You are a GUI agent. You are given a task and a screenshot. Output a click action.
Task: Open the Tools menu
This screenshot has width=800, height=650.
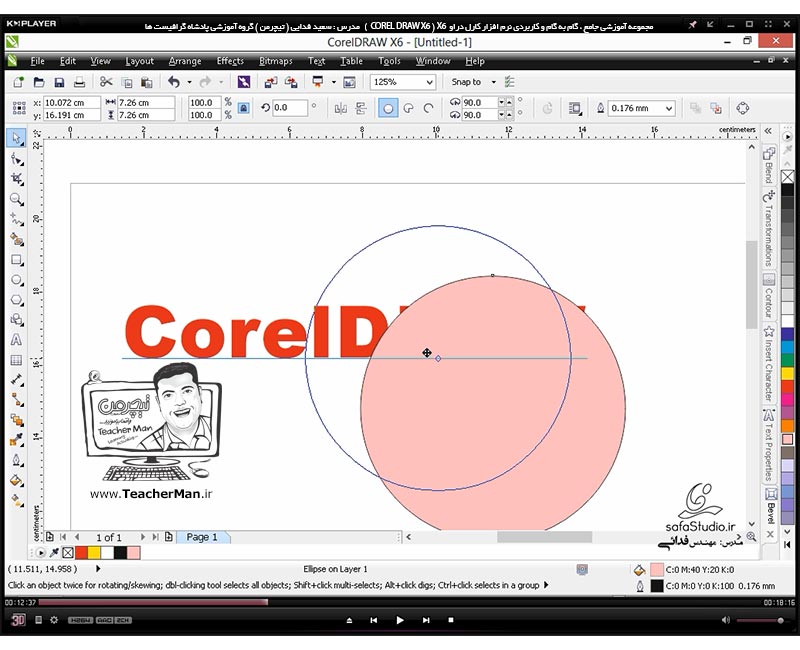tap(389, 61)
